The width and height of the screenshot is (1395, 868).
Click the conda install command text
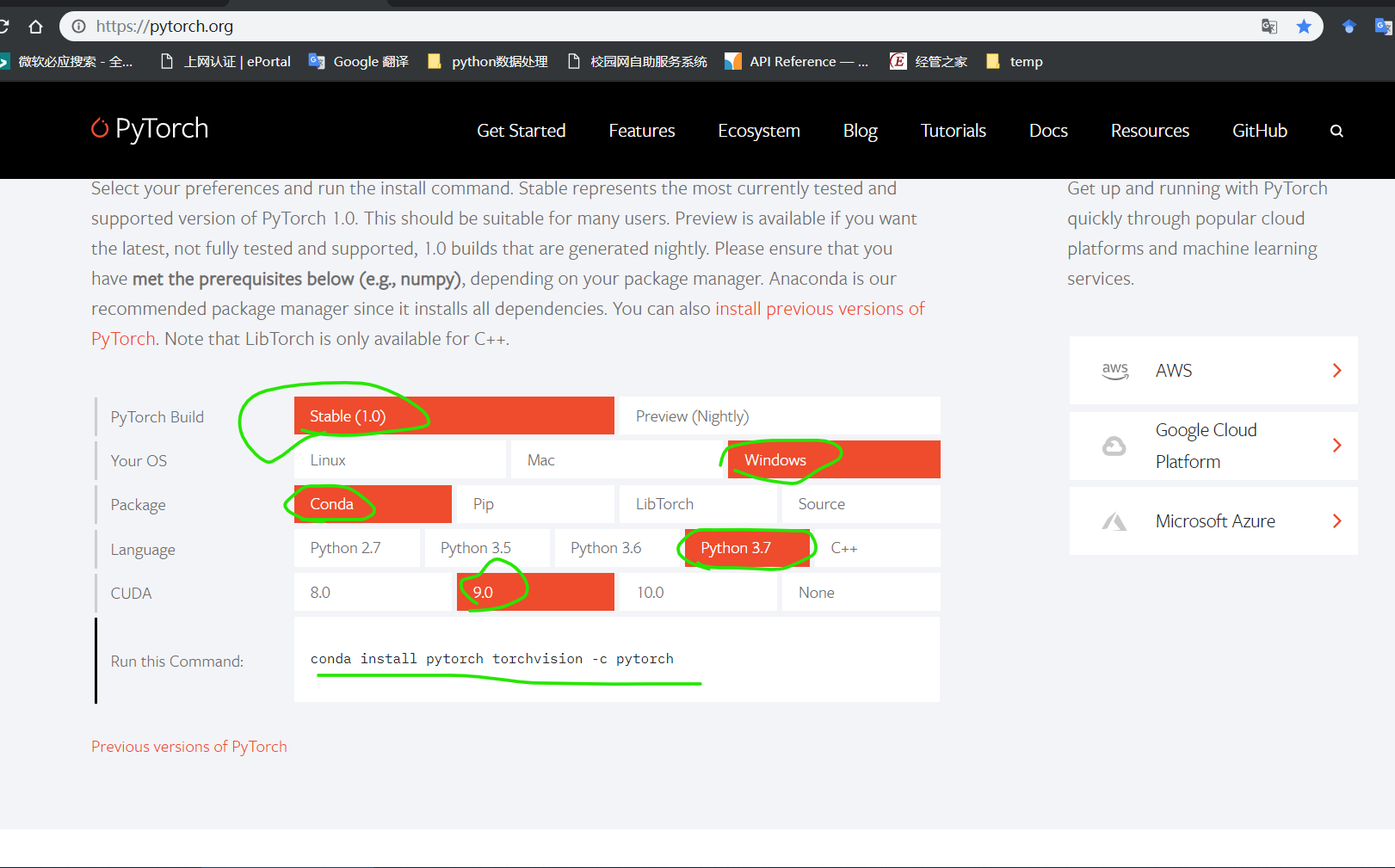pos(492,659)
